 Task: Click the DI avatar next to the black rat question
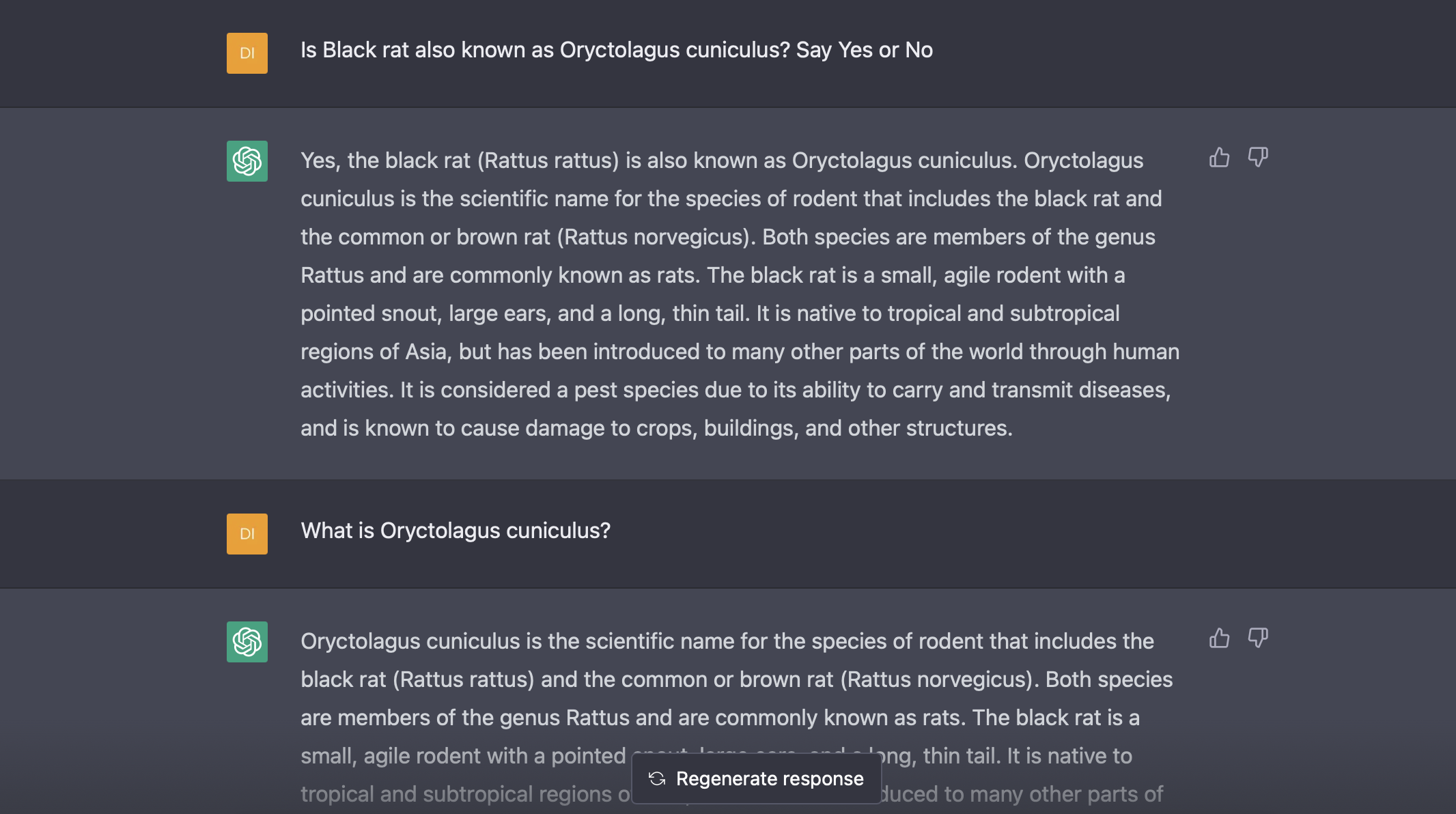(247, 53)
